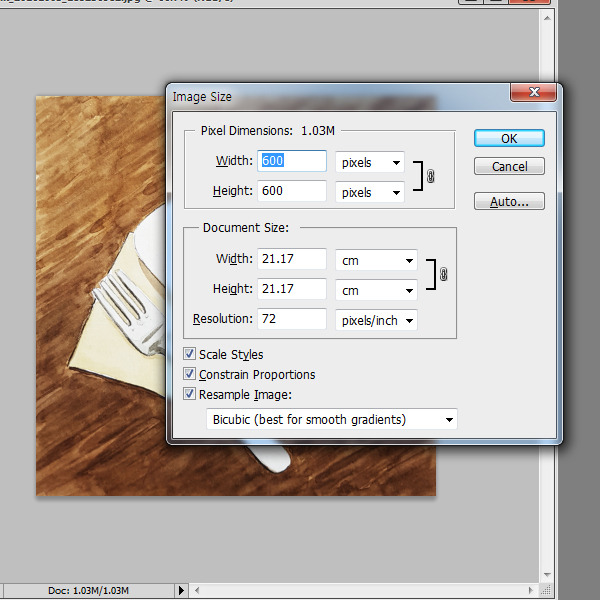Click the status bar arrow next to Doc size

click(181, 590)
